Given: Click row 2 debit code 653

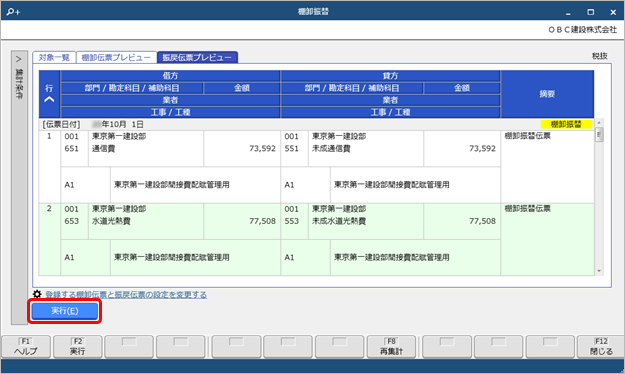Looking at the screenshot, I should click(72, 221).
